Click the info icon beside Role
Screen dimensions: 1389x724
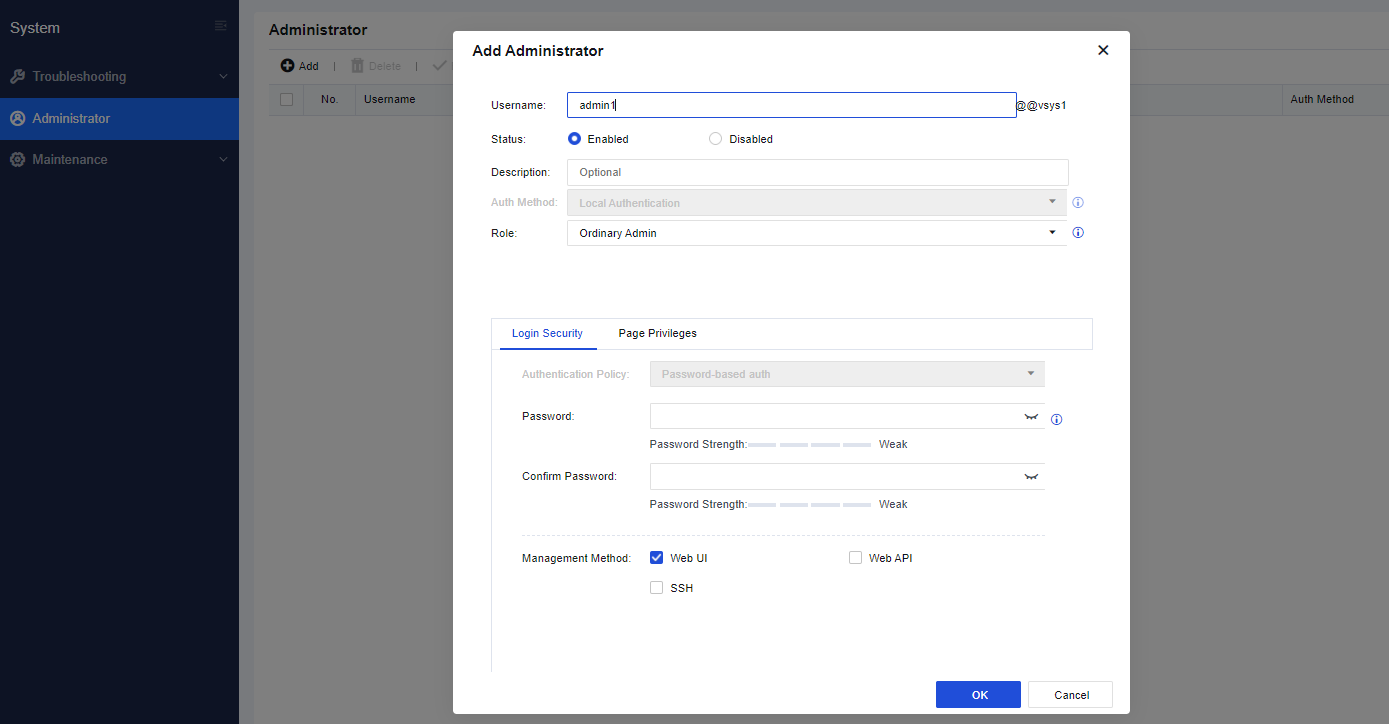pos(1078,233)
